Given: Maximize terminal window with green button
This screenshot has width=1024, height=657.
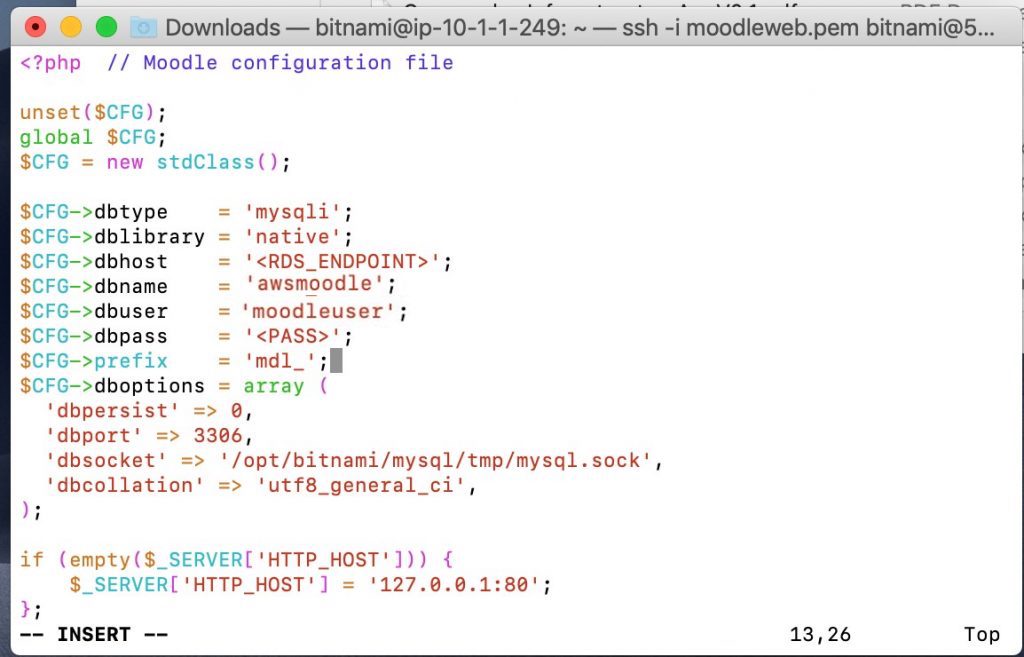Looking at the screenshot, I should 106,27.
